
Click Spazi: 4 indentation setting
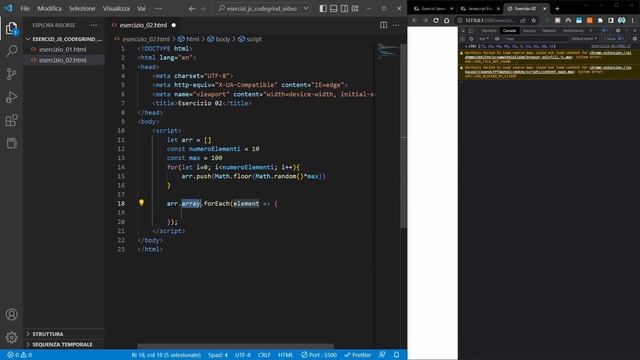click(x=218, y=355)
